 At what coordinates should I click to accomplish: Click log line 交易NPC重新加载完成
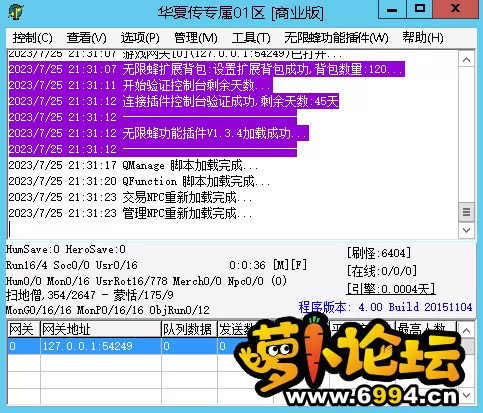[x=130, y=197]
